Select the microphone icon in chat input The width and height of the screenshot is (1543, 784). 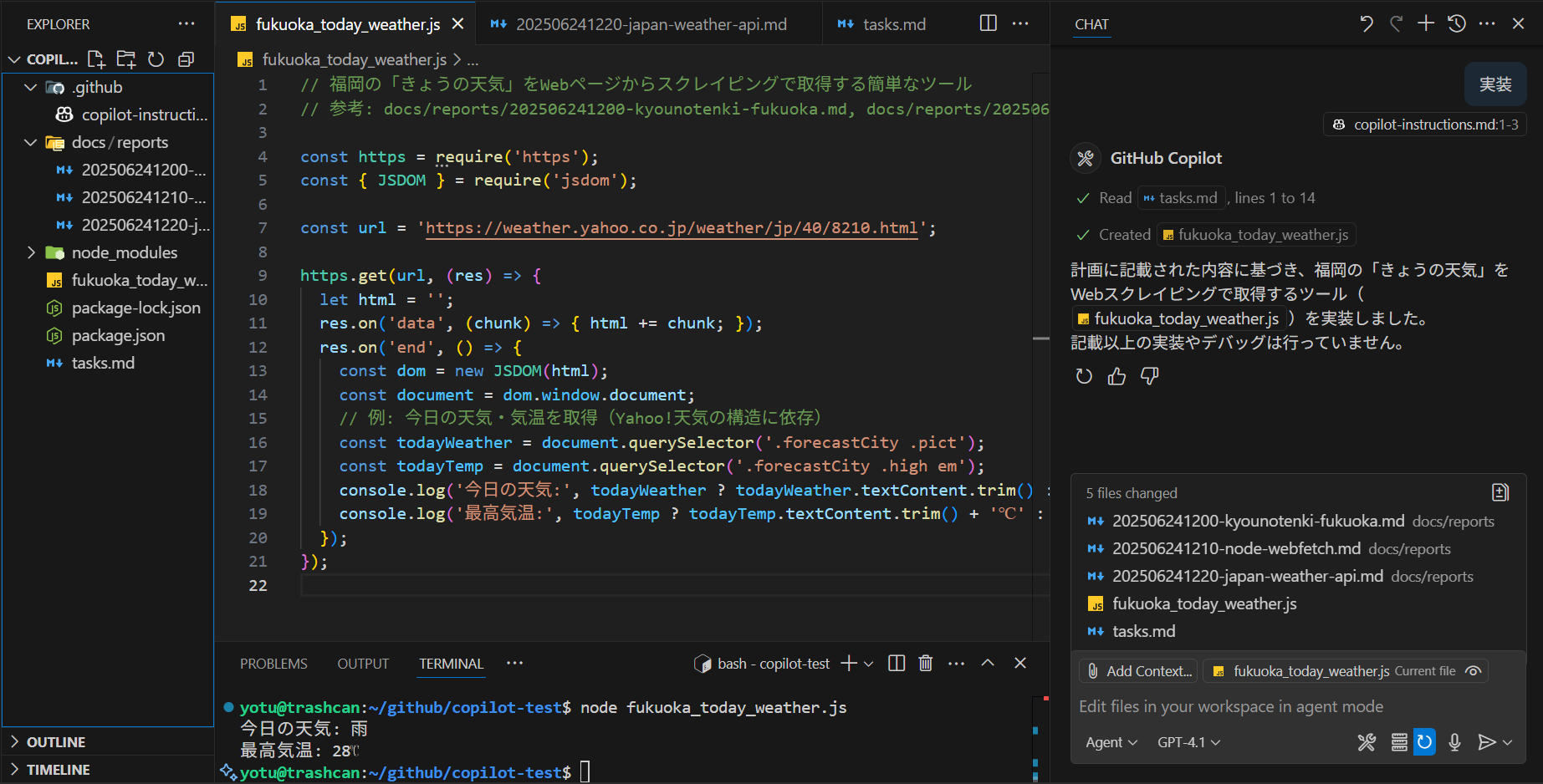tap(1454, 742)
